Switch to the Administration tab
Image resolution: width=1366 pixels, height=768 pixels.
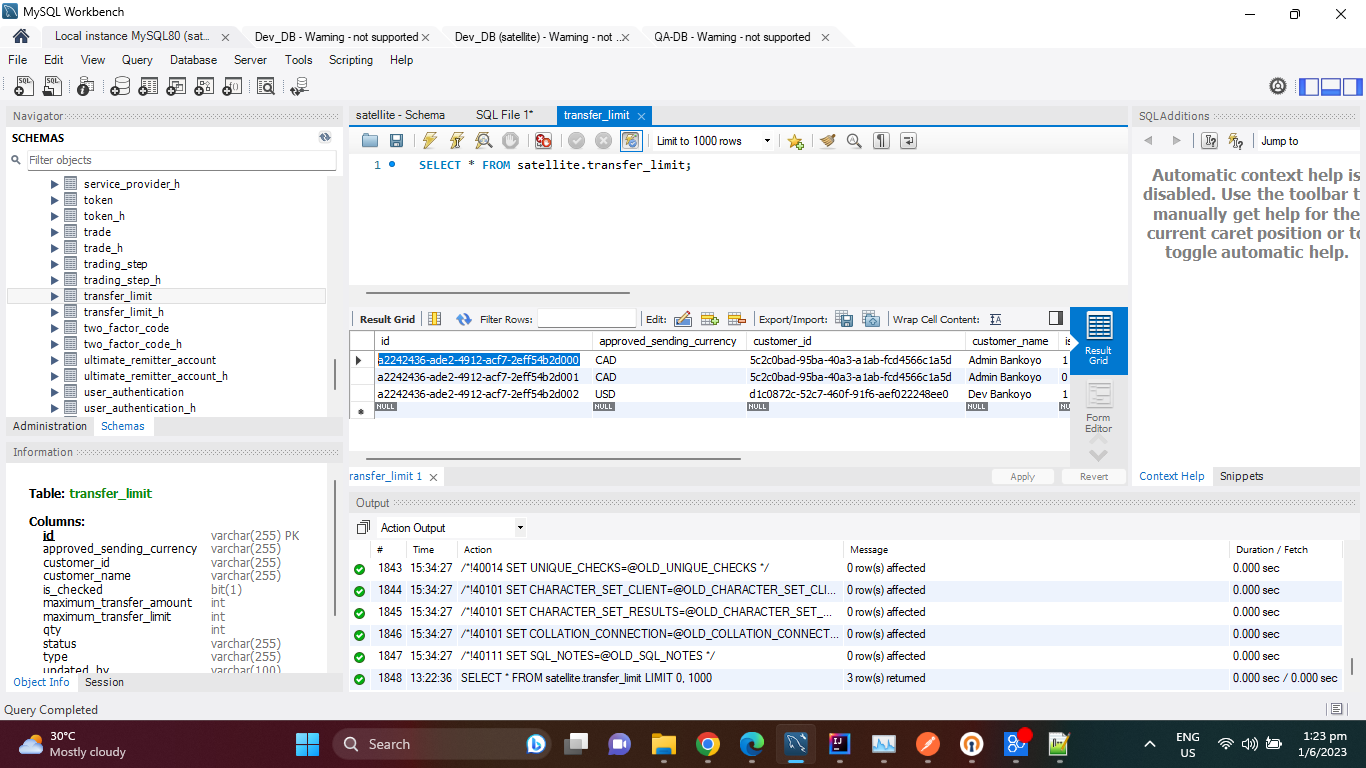(x=50, y=426)
